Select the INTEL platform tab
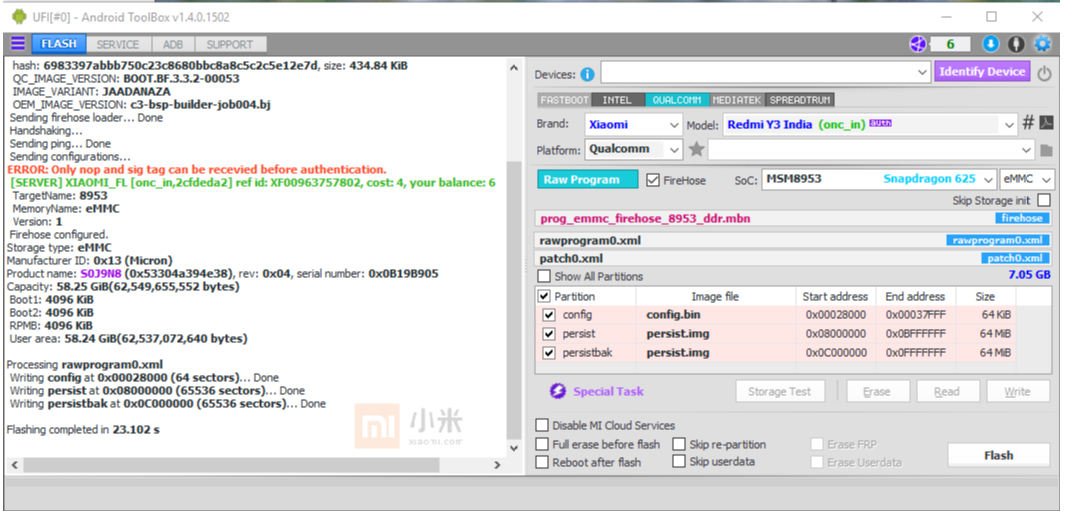Viewport: 1069px width, 519px height. click(x=618, y=100)
